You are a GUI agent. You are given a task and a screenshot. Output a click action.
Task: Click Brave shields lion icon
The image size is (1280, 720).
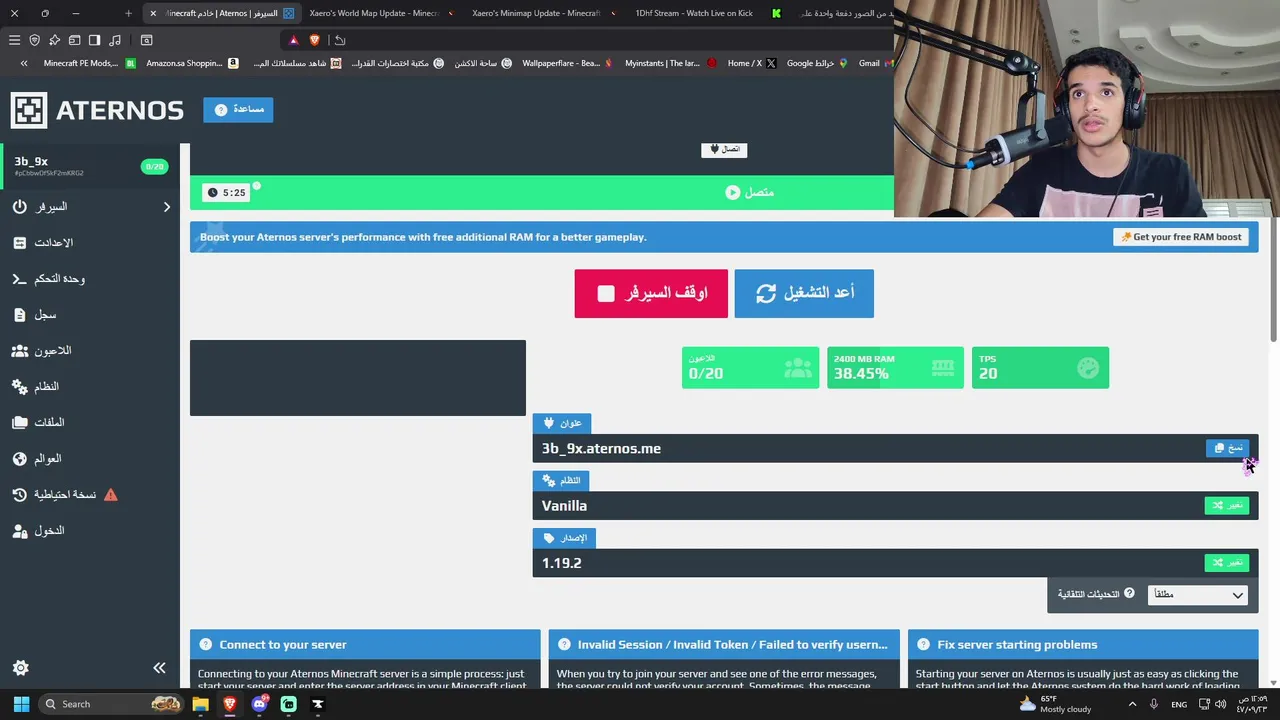pyautogui.click(x=315, y=40)
